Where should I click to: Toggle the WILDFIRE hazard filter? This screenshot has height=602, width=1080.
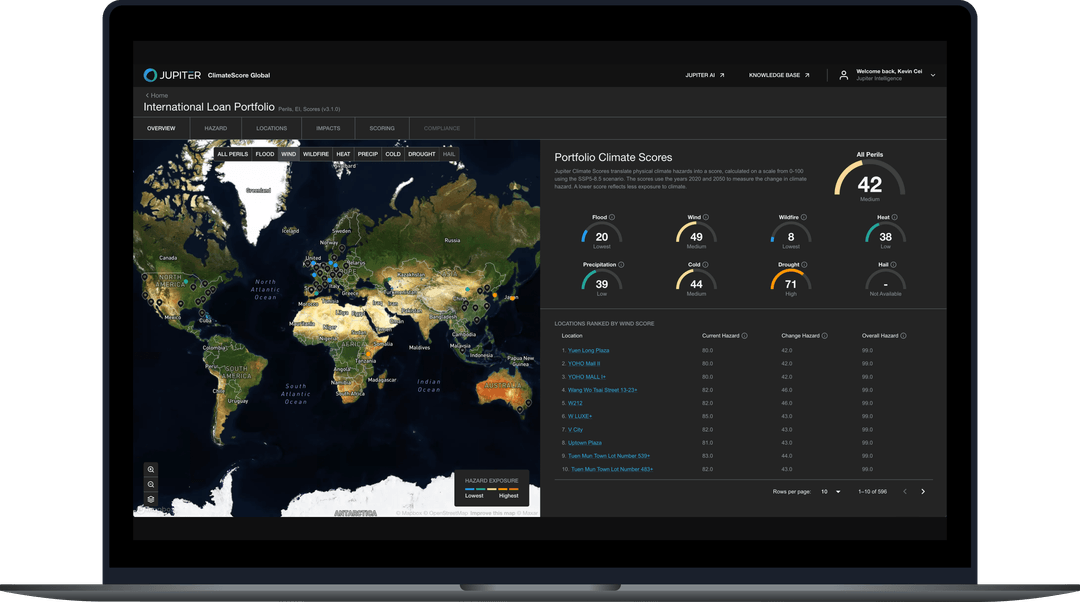315,154
